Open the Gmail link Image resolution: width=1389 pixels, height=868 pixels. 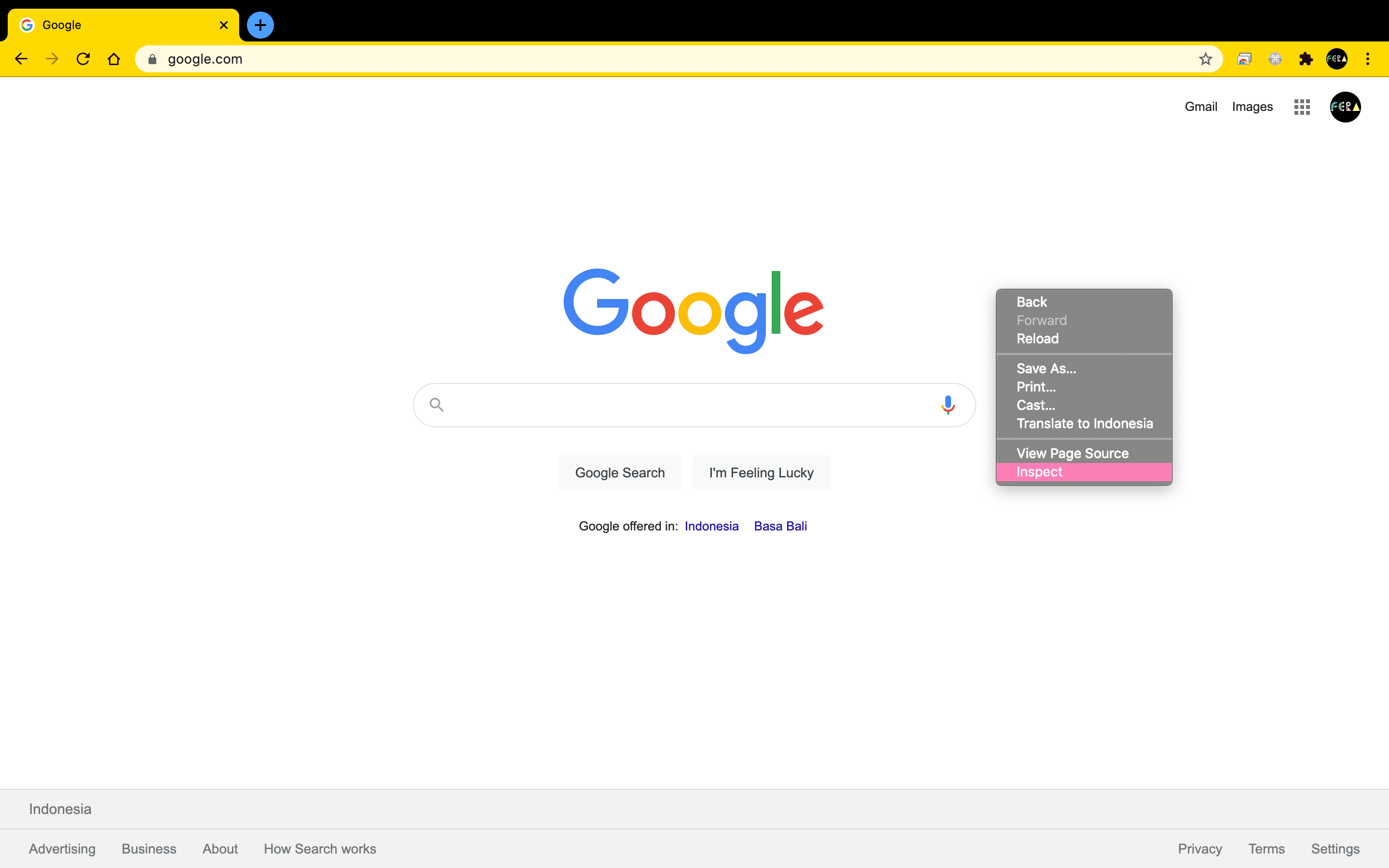1201,107
